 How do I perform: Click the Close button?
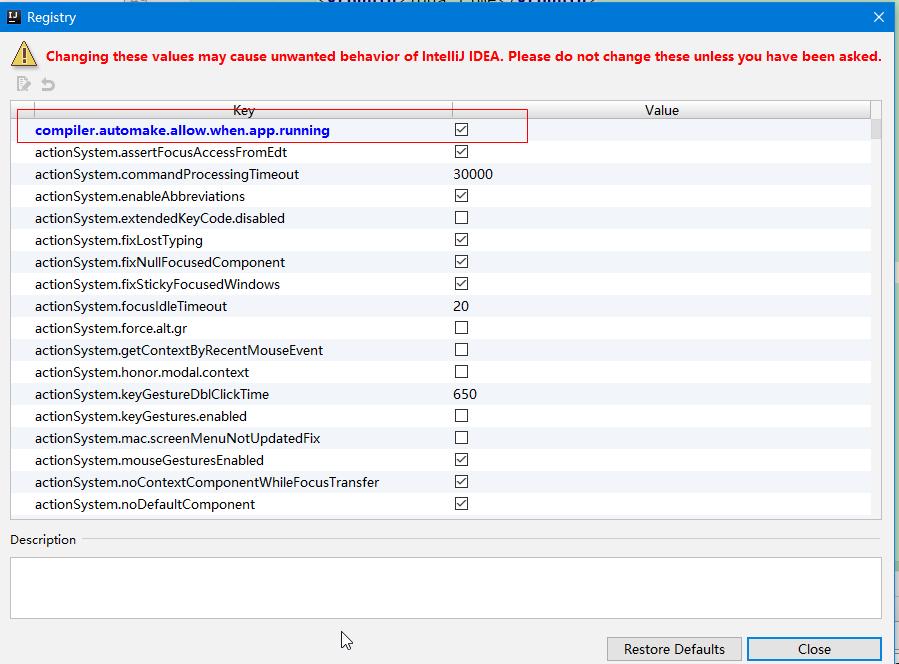(x=813, y=649)
